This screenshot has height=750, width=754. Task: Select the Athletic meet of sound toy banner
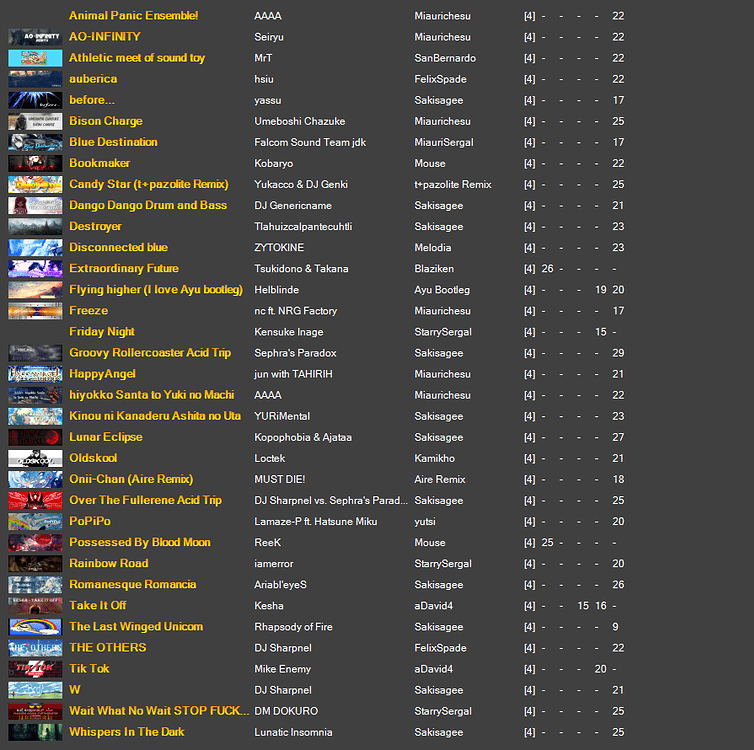click(35, 58)
